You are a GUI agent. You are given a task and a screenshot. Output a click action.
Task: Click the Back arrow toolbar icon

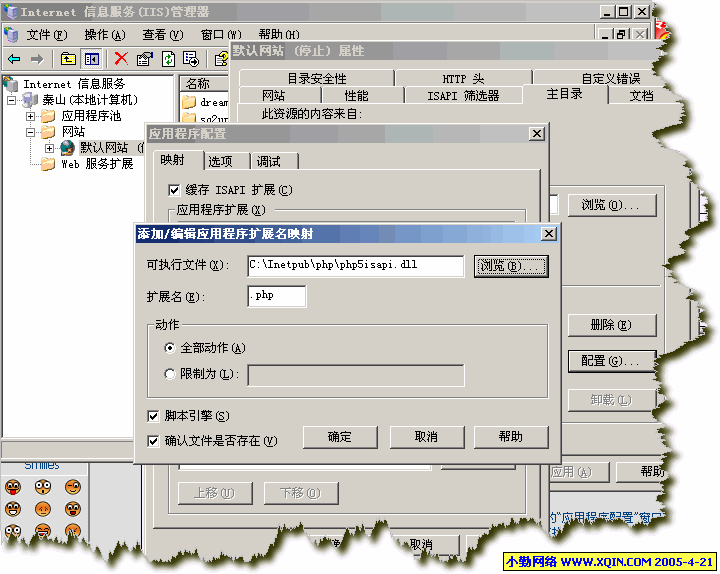click(14, 59)
